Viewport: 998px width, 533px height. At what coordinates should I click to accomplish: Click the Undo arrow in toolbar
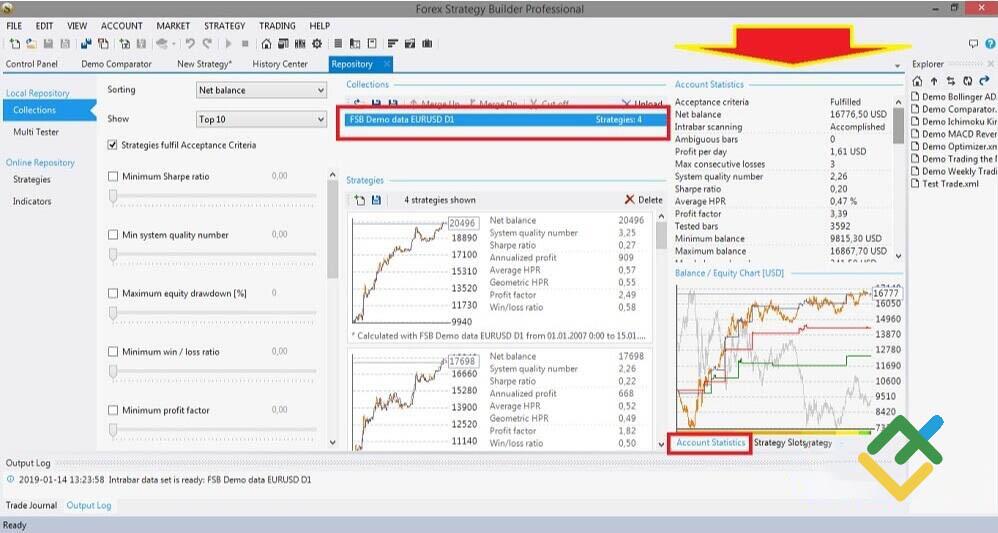click(190, 44)
